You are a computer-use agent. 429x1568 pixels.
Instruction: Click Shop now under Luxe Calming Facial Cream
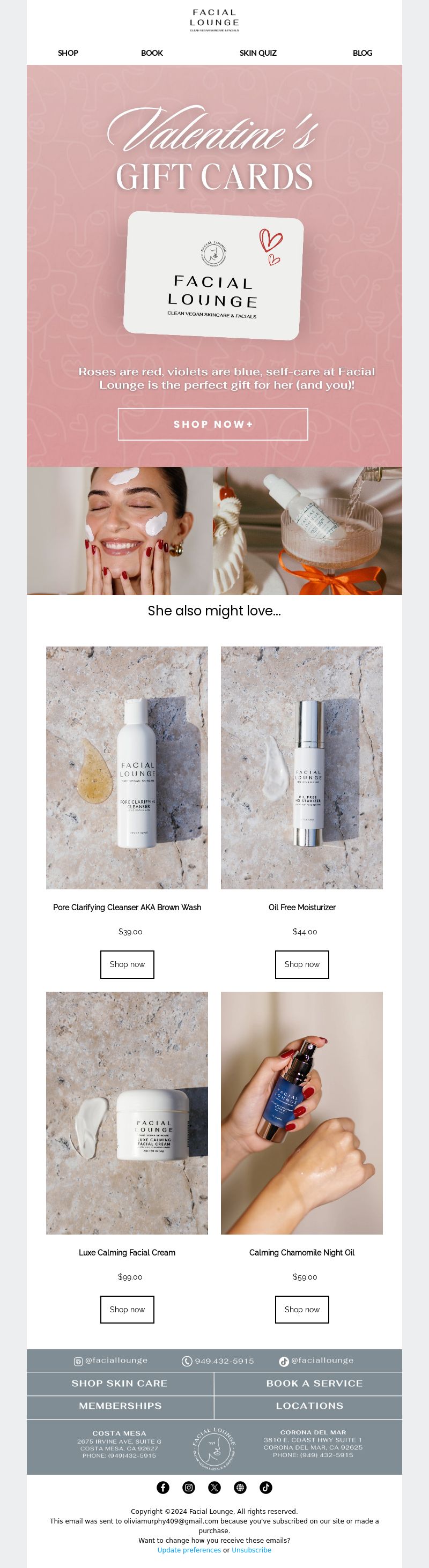[127, 1309]
